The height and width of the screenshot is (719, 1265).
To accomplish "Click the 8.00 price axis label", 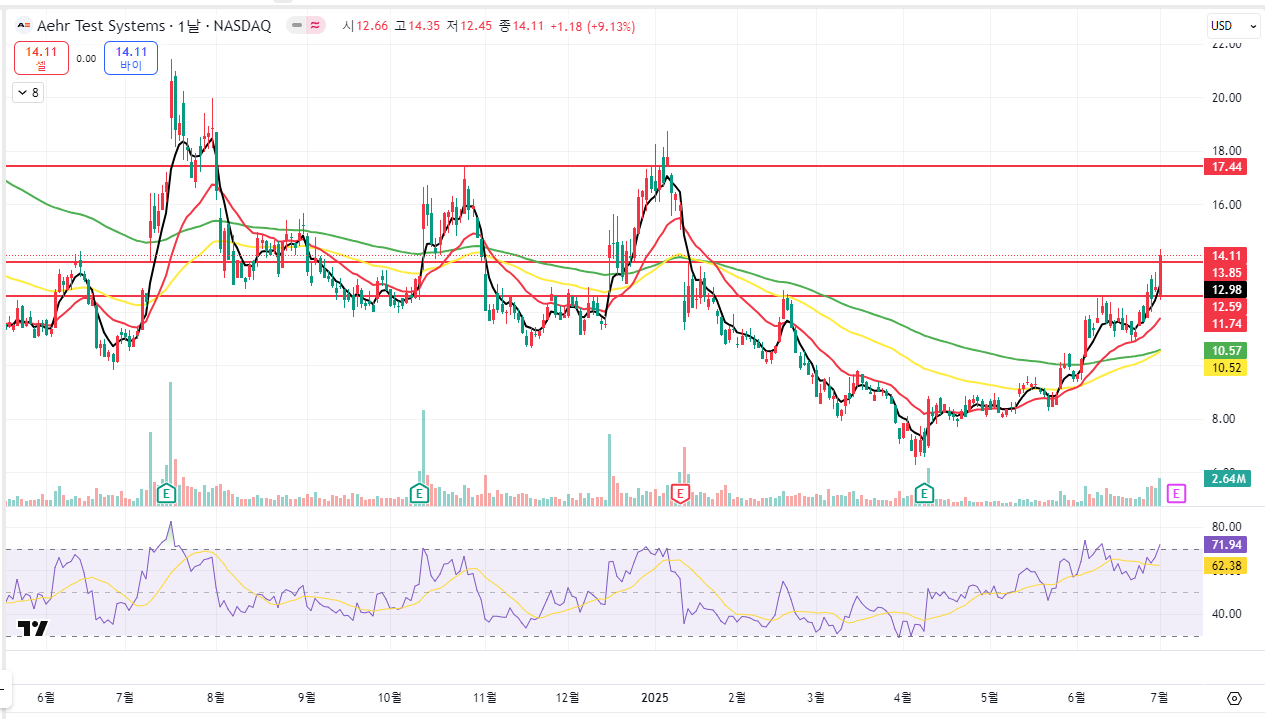I will click(1226, 418).
